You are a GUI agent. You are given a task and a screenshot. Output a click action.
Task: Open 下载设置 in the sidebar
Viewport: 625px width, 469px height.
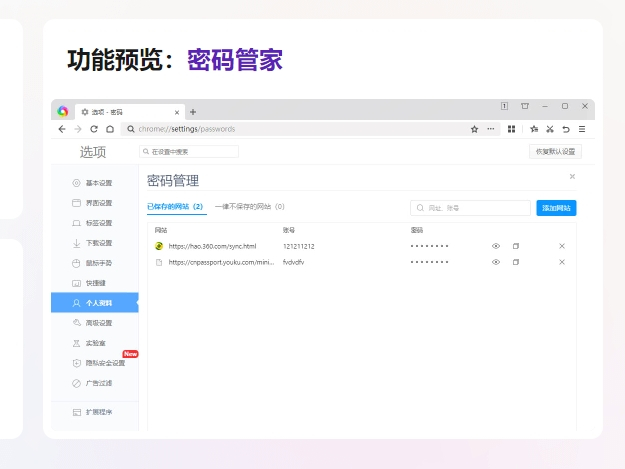click(x=95, y=243)
